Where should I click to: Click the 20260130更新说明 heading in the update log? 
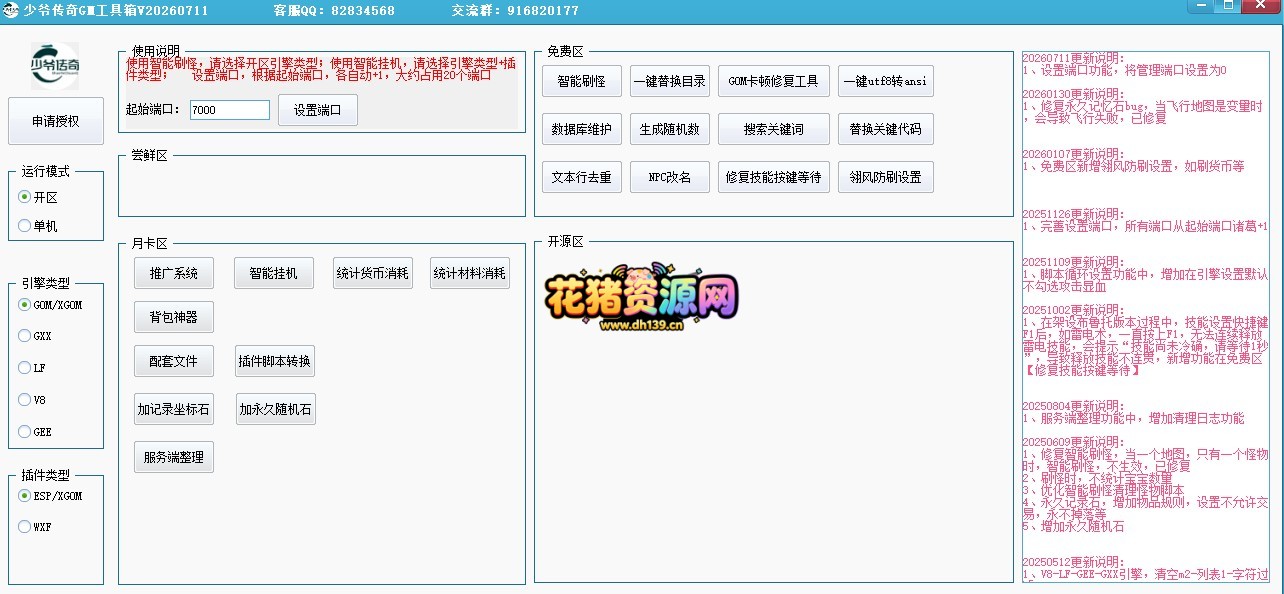pos(1073,94)
